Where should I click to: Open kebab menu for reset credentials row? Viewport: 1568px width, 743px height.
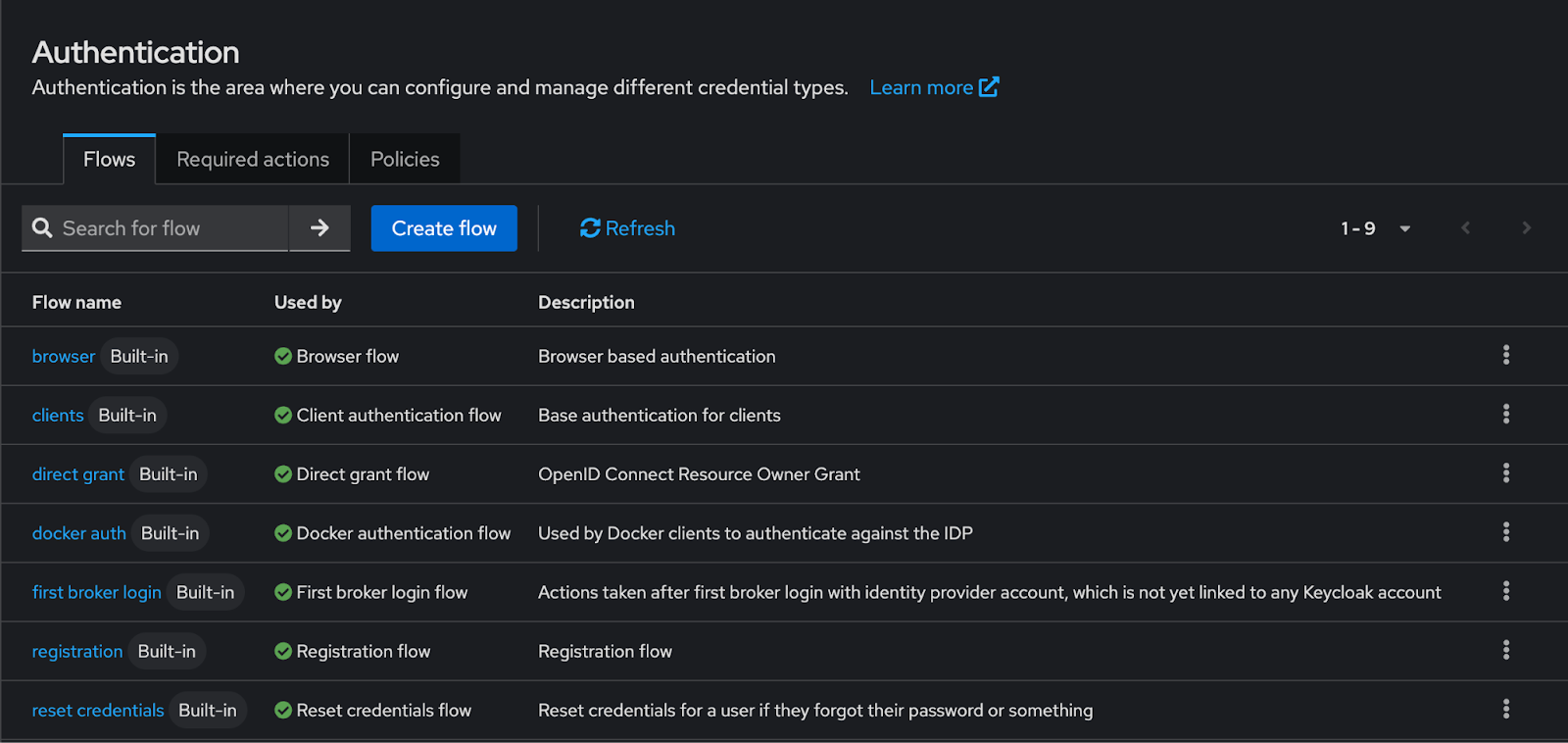coord(1505,709)
